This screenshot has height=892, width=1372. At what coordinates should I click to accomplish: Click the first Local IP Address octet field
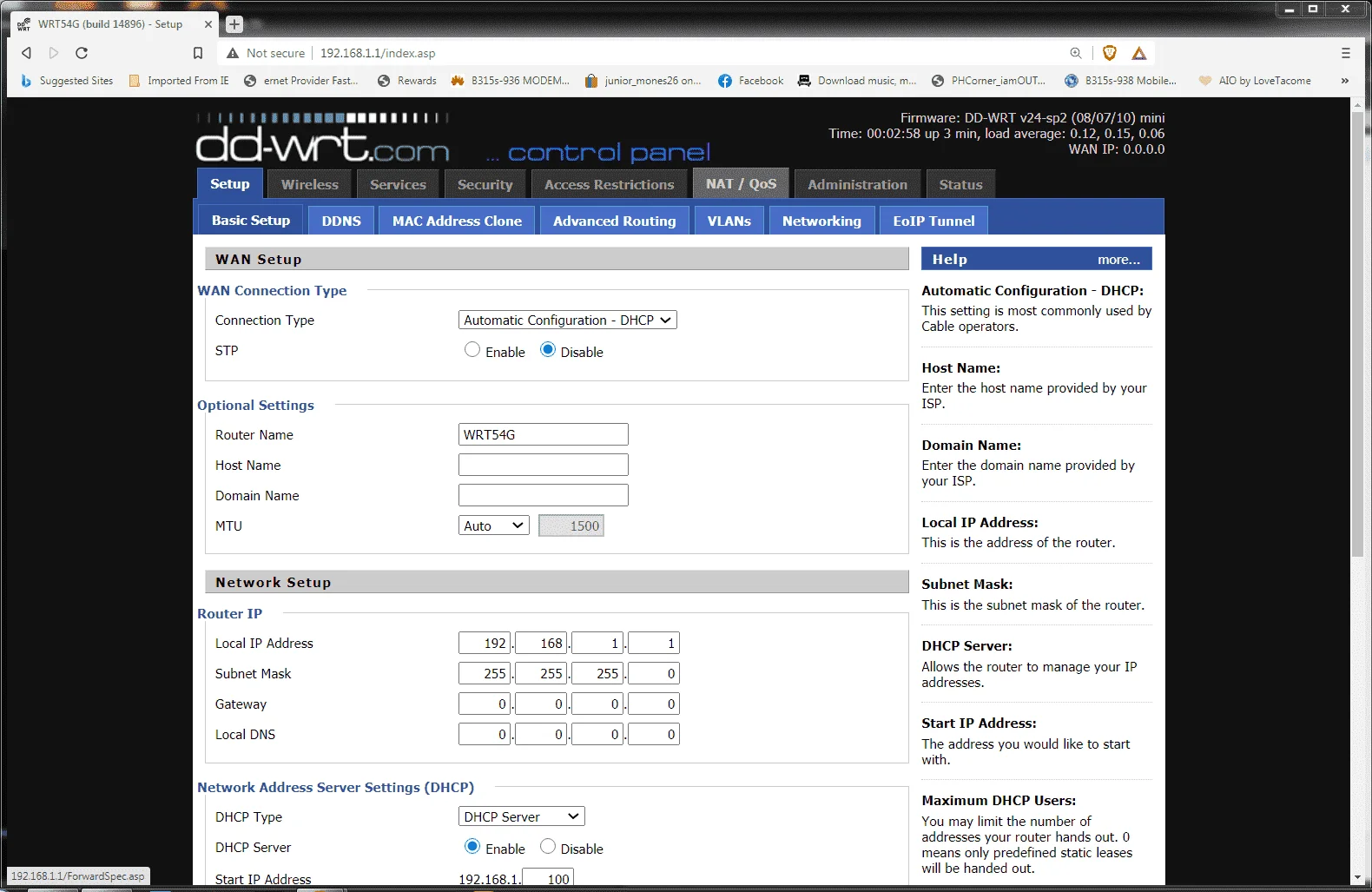click(x=485, y=643)
